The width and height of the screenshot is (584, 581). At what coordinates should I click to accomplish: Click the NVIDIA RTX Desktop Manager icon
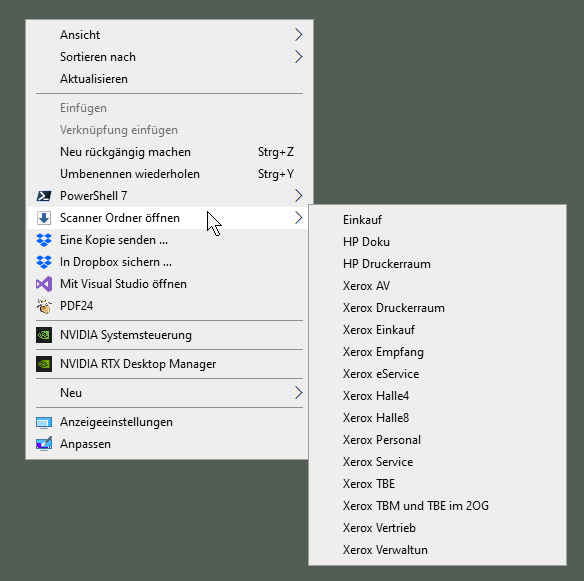click(x=44, y=364)
